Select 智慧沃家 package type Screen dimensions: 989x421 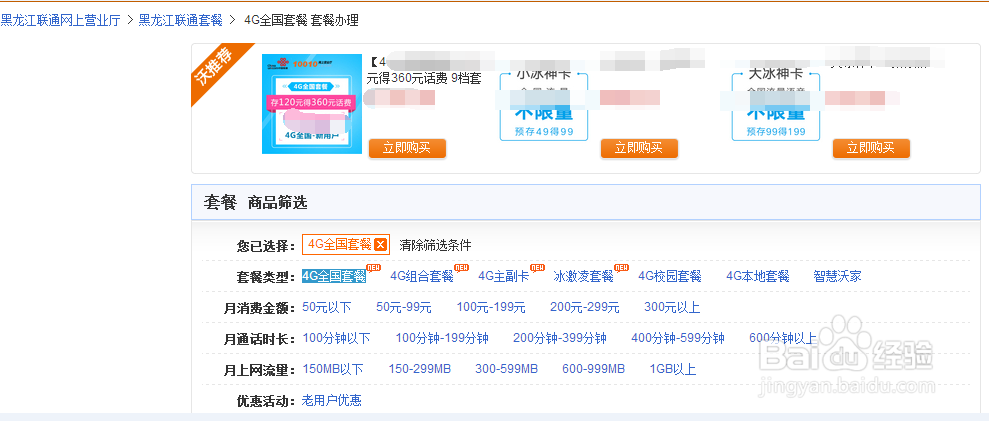pos(838,276)
